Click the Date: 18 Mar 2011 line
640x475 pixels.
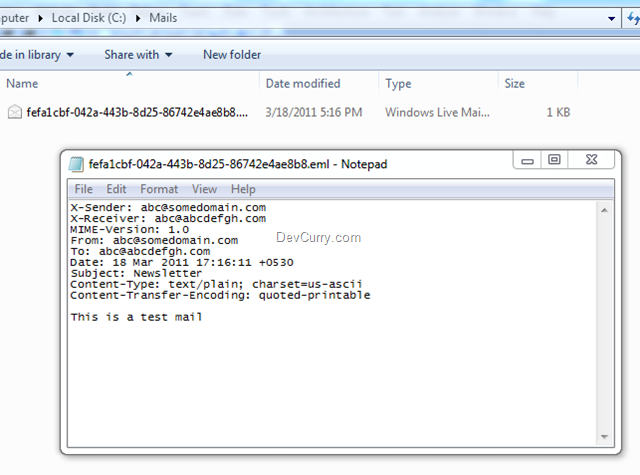click(182, 262)
